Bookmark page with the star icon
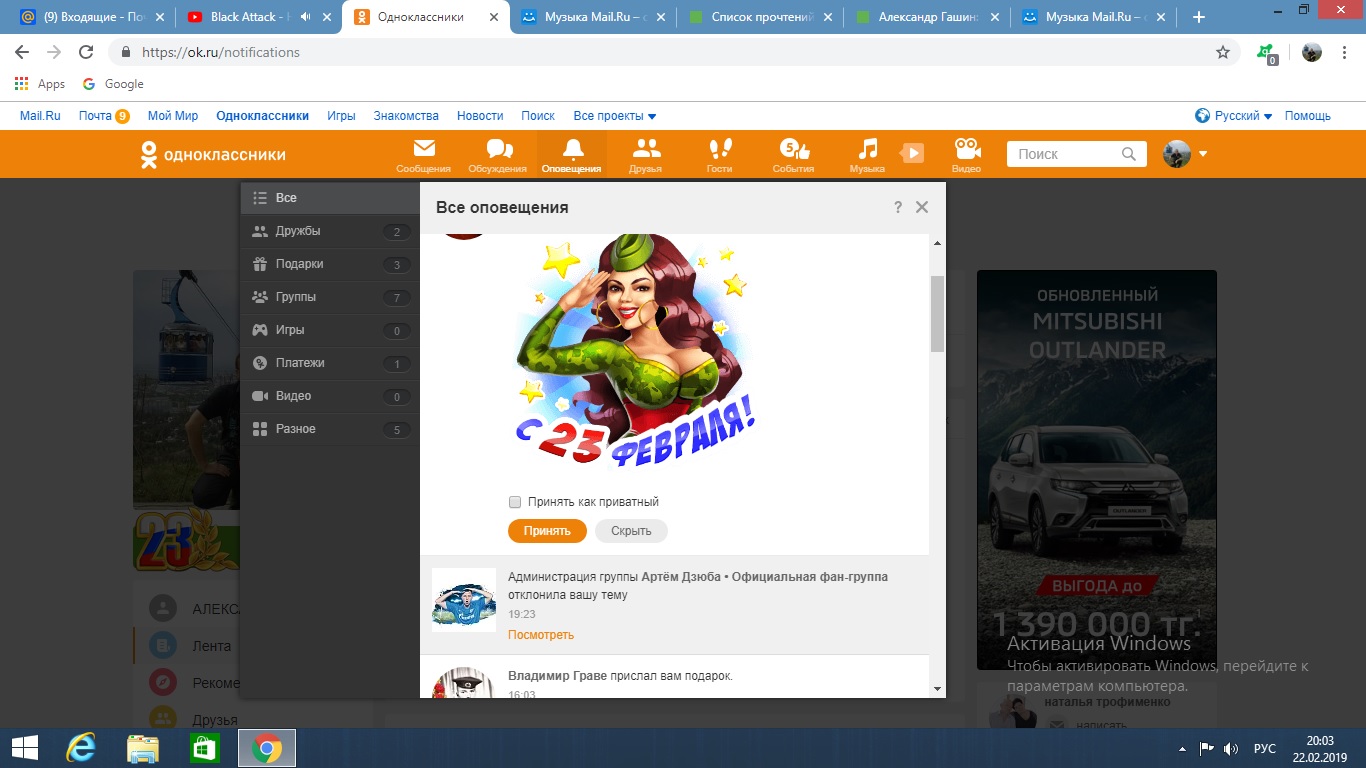This screenshot has height=768, width=1366. (1222, 52)
